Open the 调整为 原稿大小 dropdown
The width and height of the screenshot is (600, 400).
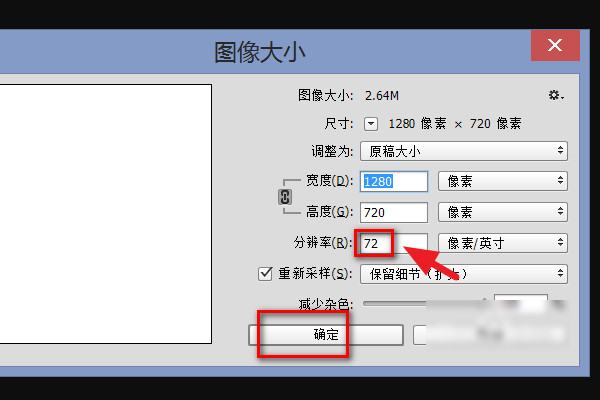point(464,151)
